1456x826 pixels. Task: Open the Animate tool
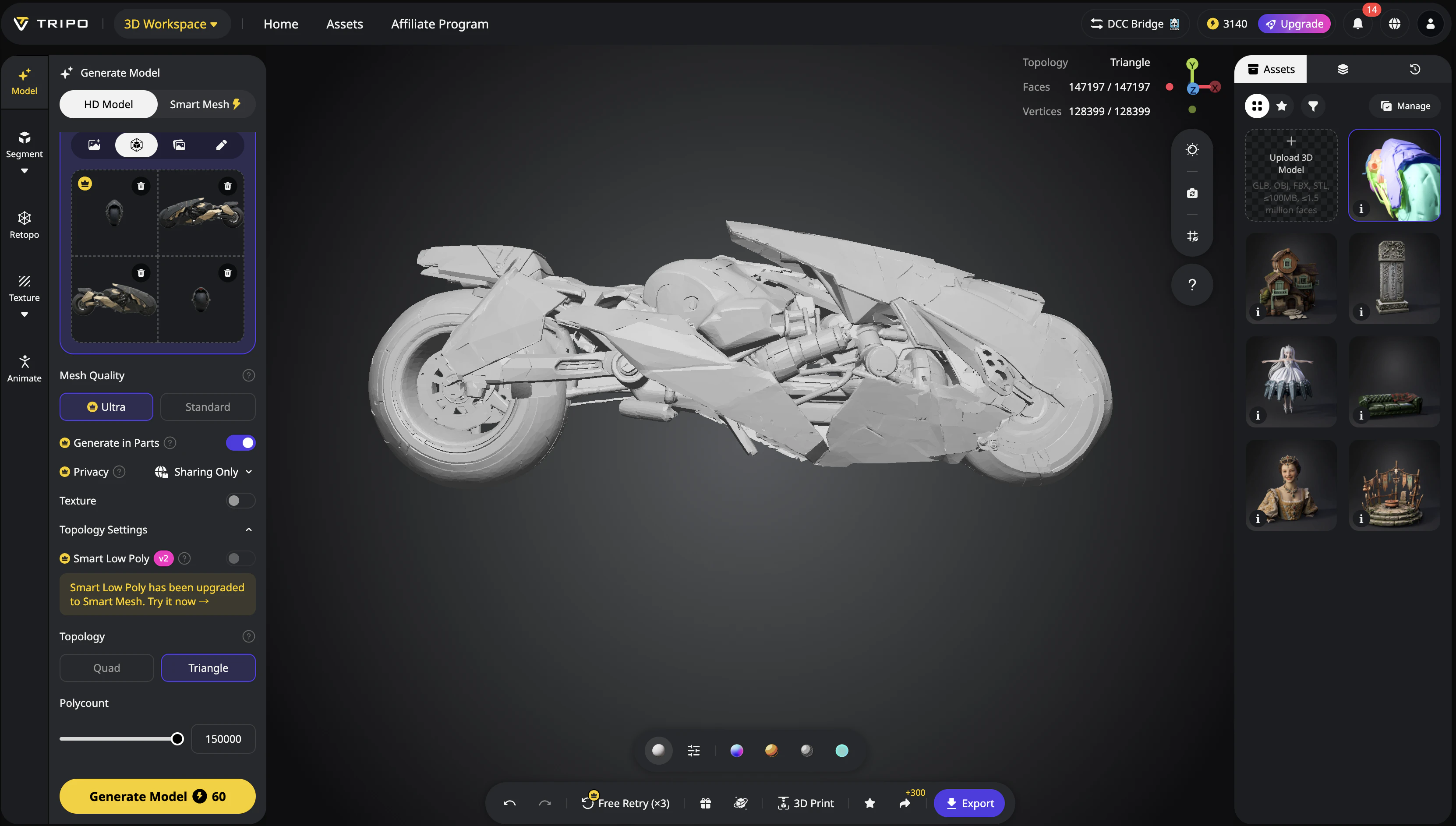pyautogui.click(x=24, y=368)
